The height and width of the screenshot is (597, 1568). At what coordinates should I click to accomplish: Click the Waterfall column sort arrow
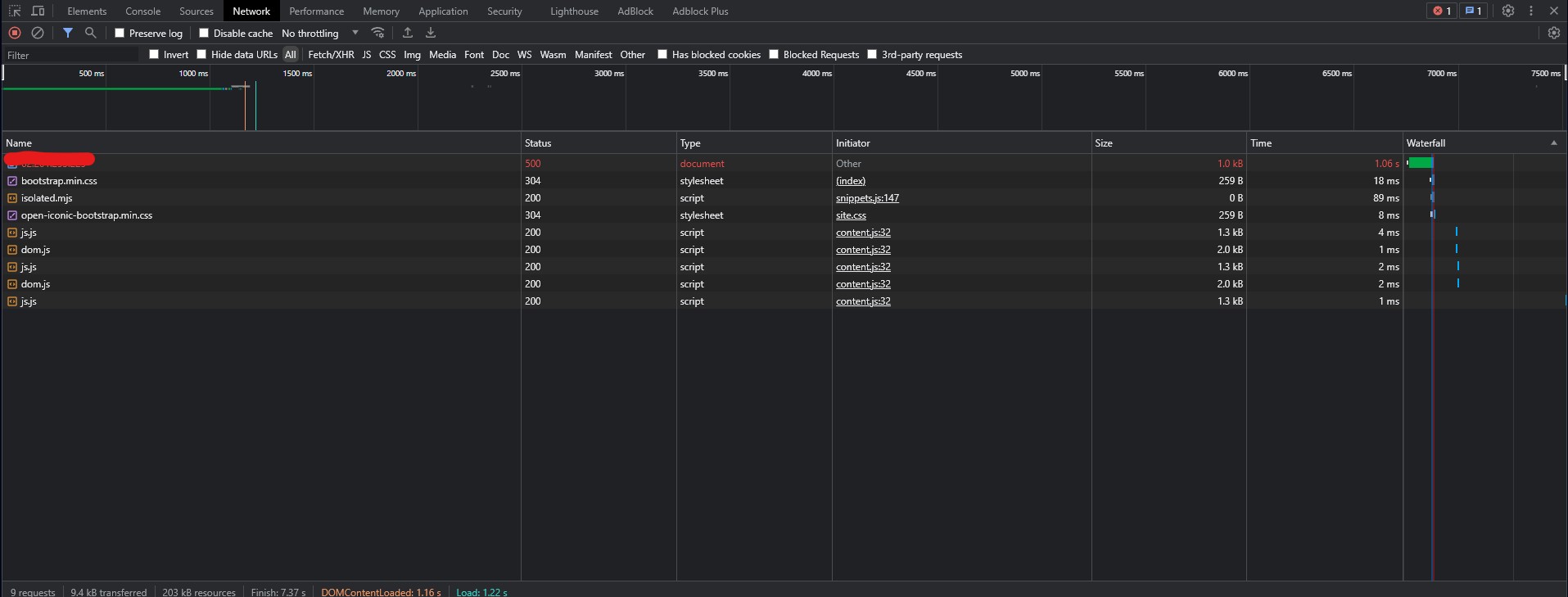[x=1553, y=143]
